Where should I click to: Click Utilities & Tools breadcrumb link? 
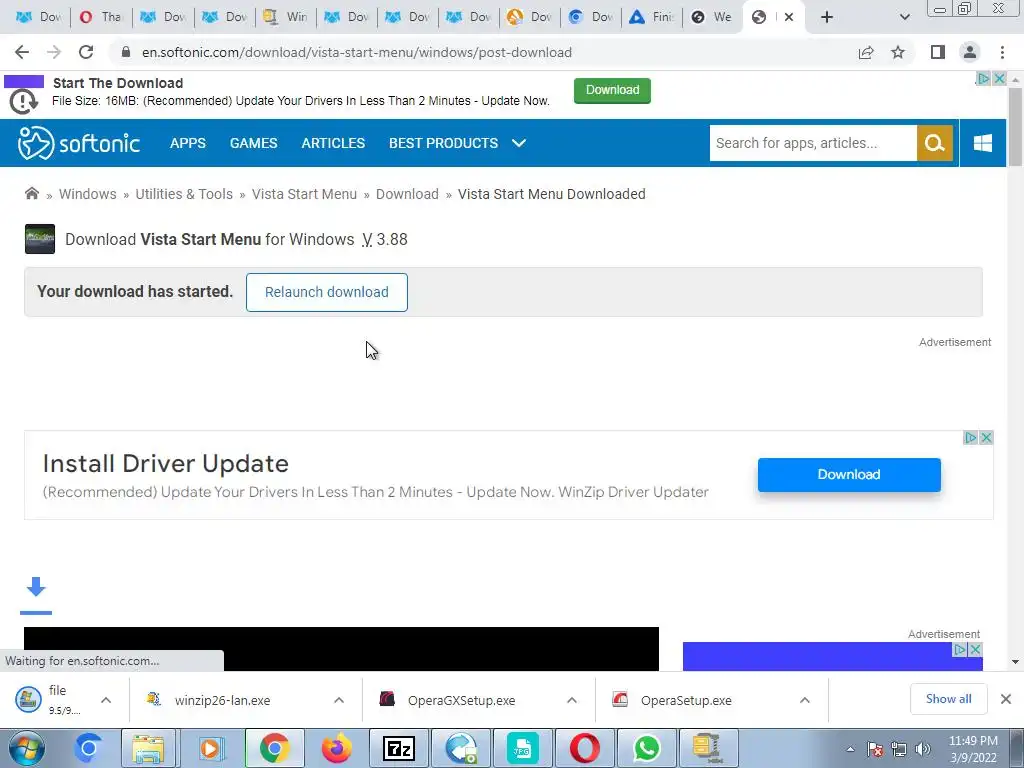184,194
